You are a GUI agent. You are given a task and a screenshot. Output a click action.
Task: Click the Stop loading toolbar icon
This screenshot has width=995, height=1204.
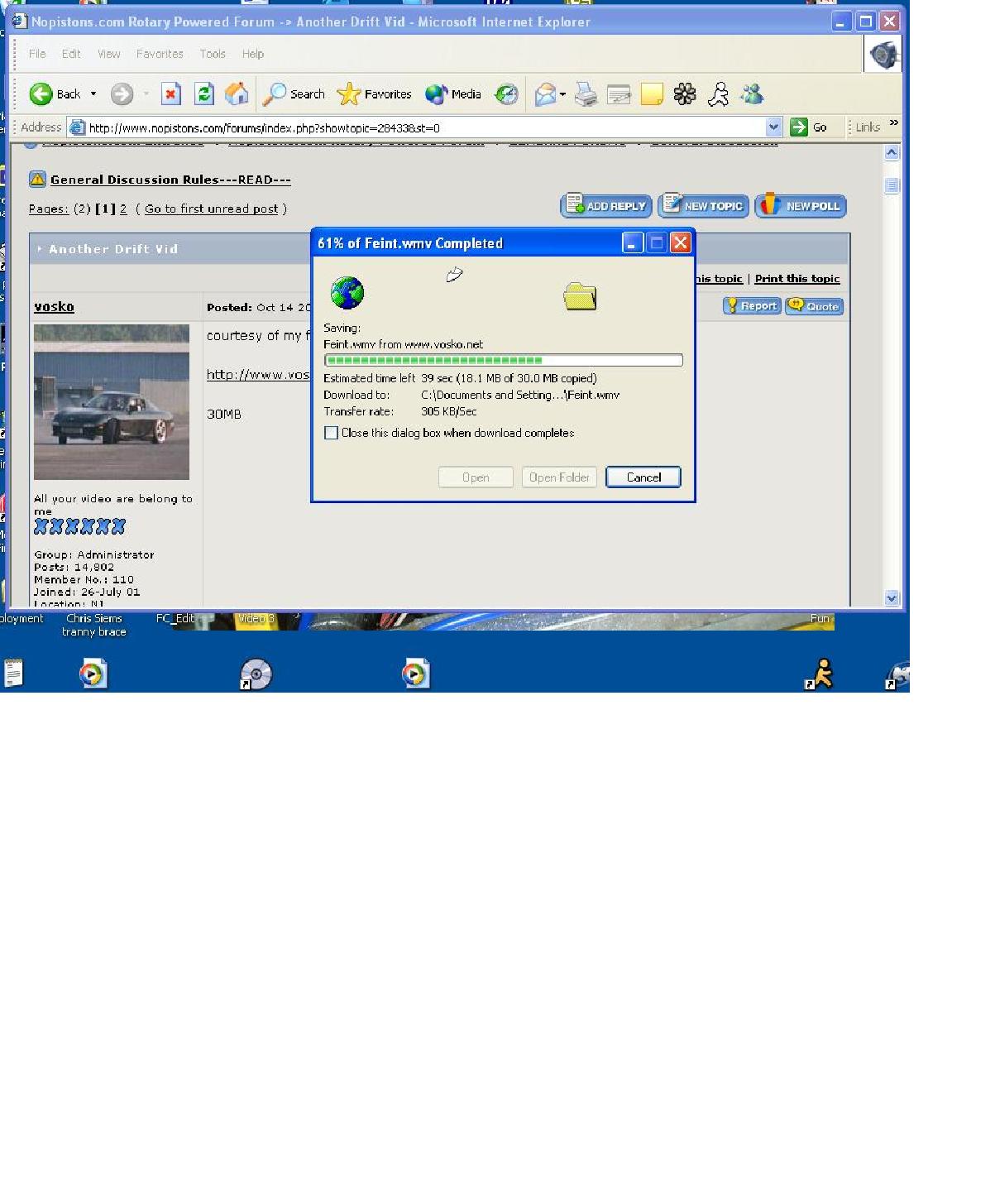click(x=170, y=94)
